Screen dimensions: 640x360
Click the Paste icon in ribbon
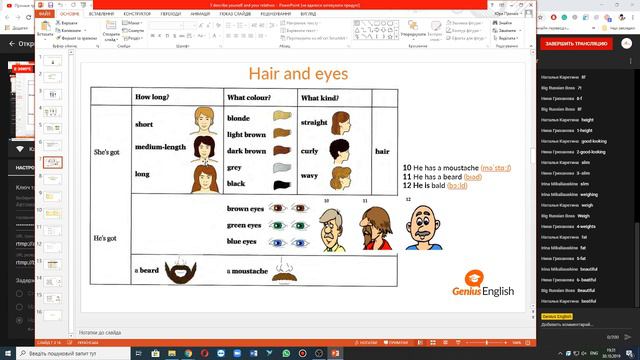[x=45, y=27]
